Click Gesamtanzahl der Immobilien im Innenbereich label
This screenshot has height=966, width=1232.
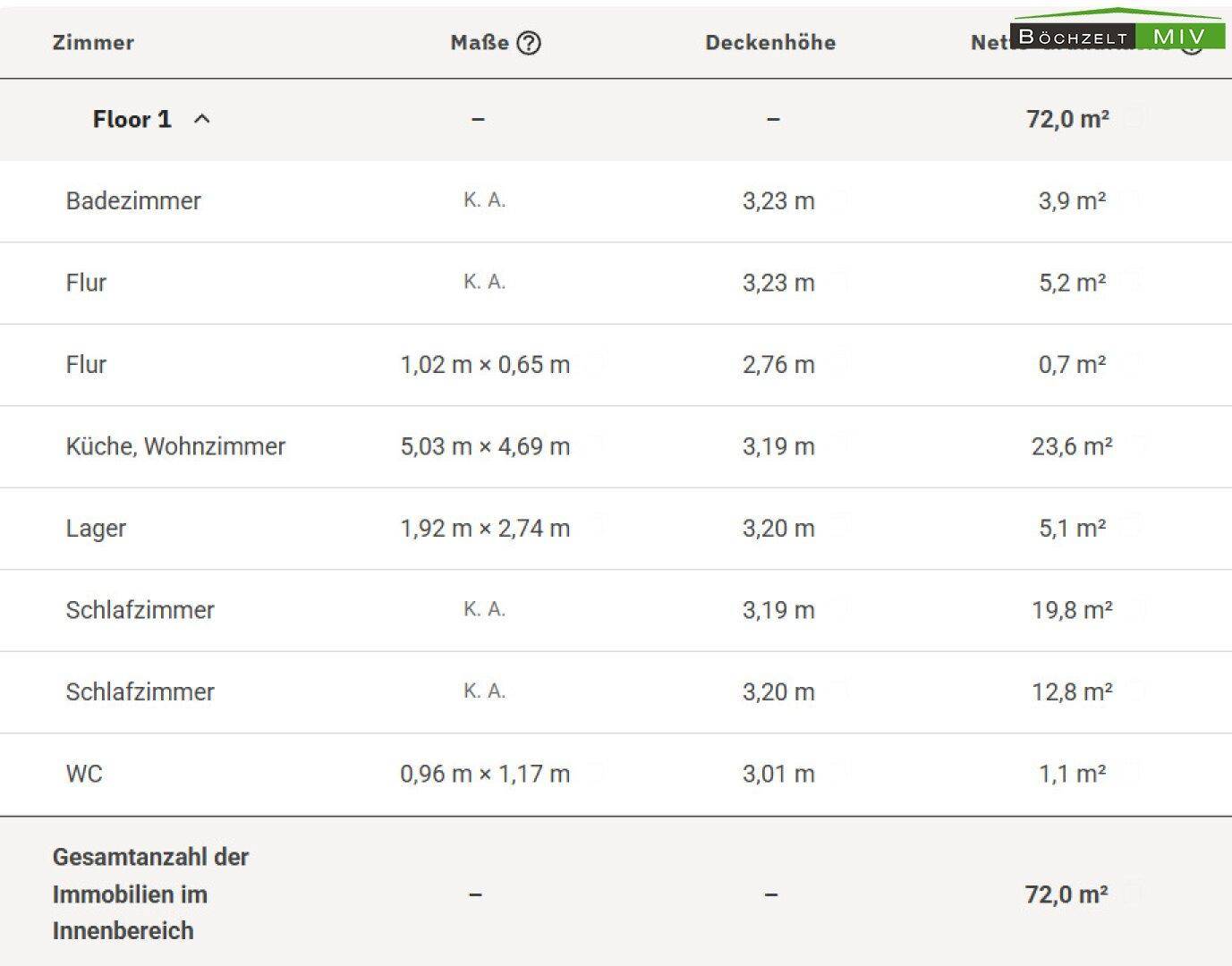[x=150, y=894]
